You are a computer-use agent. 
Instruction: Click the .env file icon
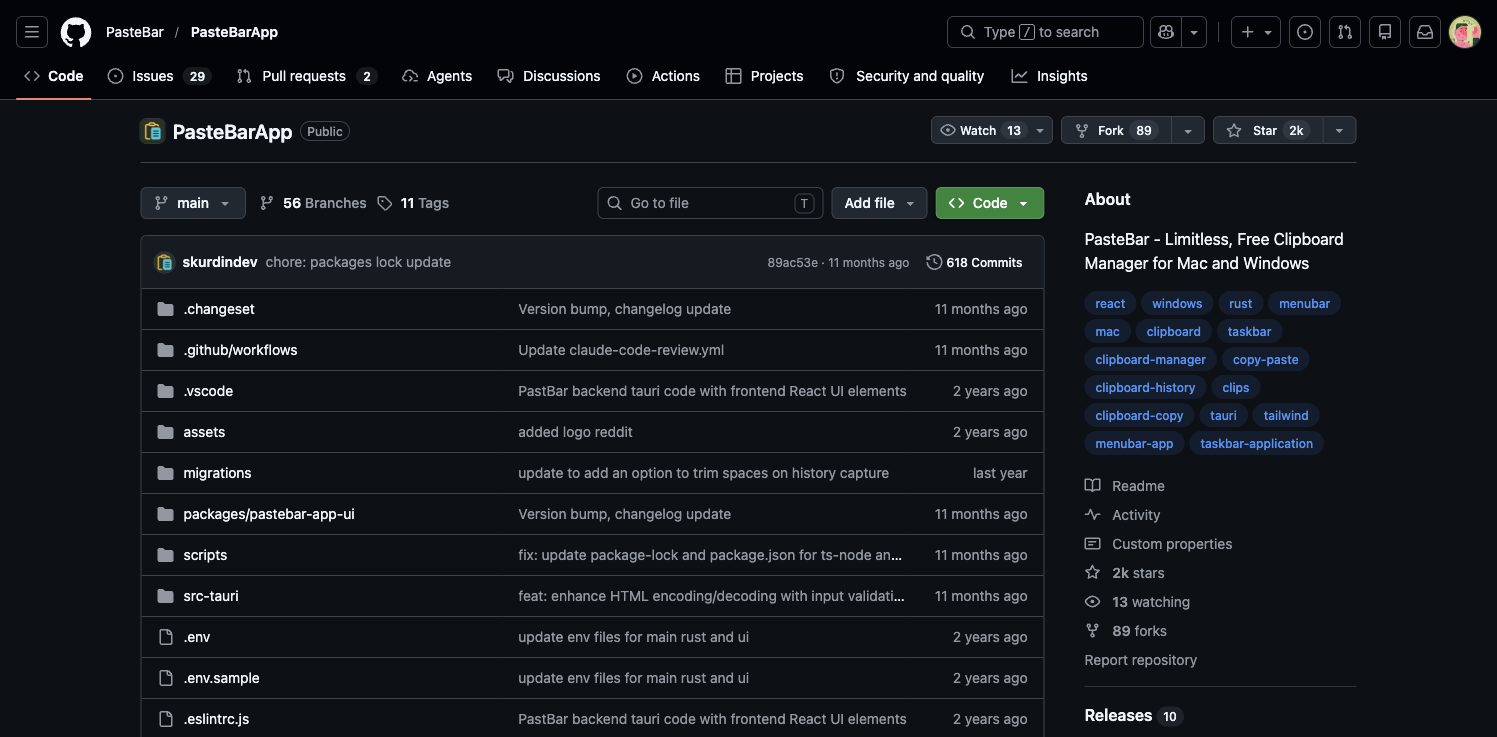pyautogui.click(x=165, y=637)
